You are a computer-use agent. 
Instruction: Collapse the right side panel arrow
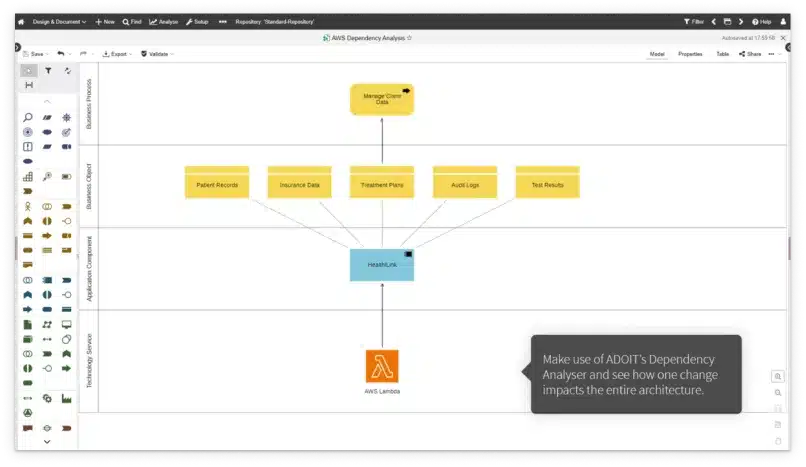point(788,47)
